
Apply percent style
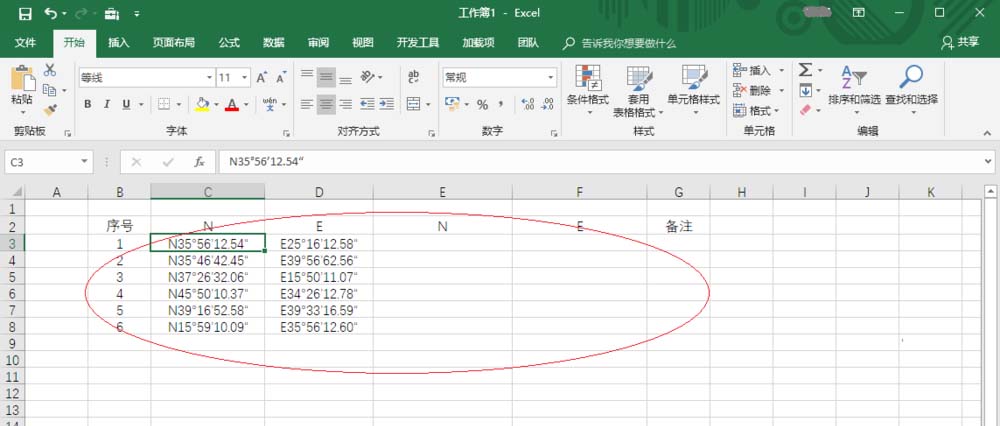point(482,105)
